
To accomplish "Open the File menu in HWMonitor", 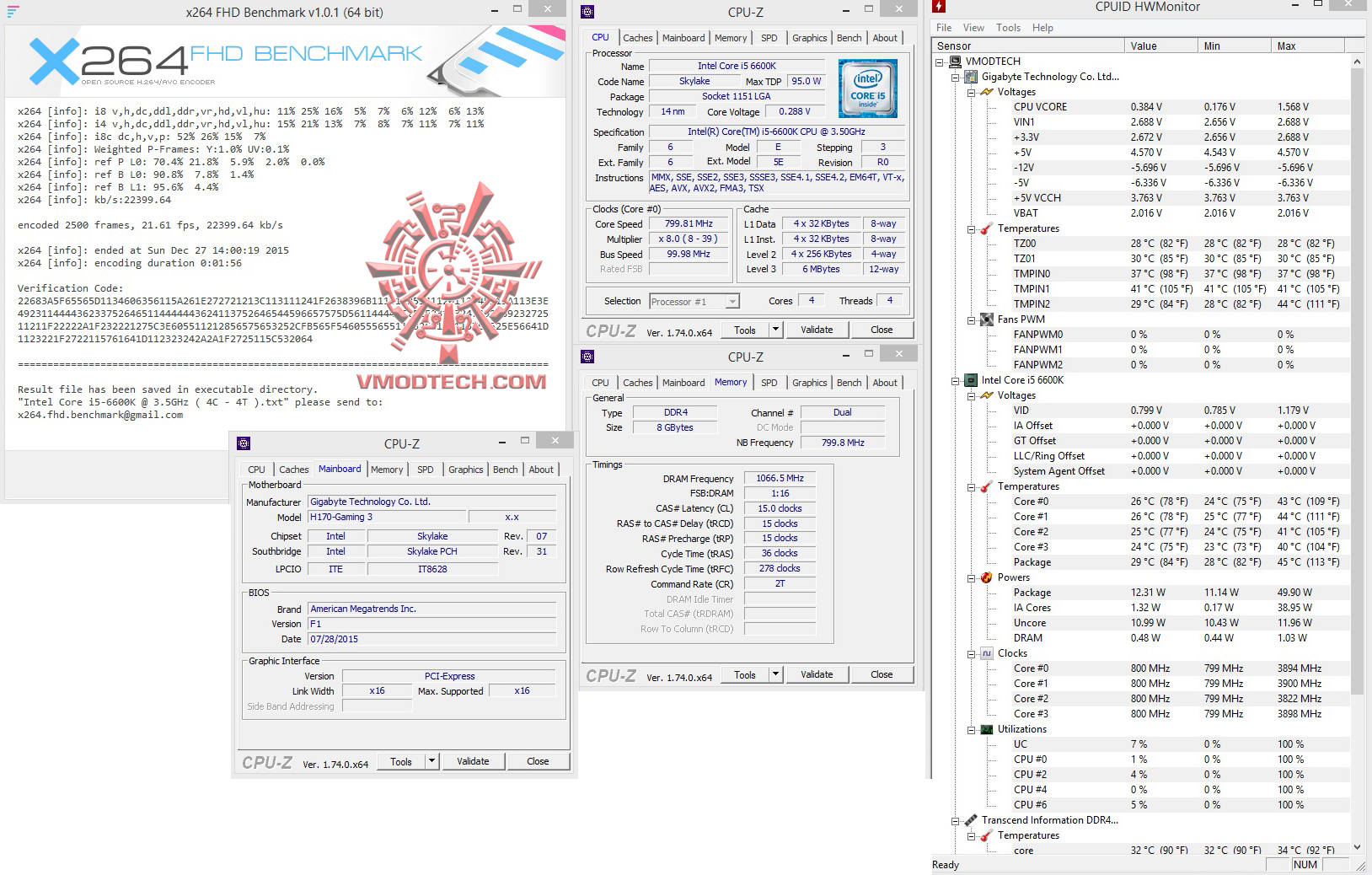I will [x=944, y=28].
